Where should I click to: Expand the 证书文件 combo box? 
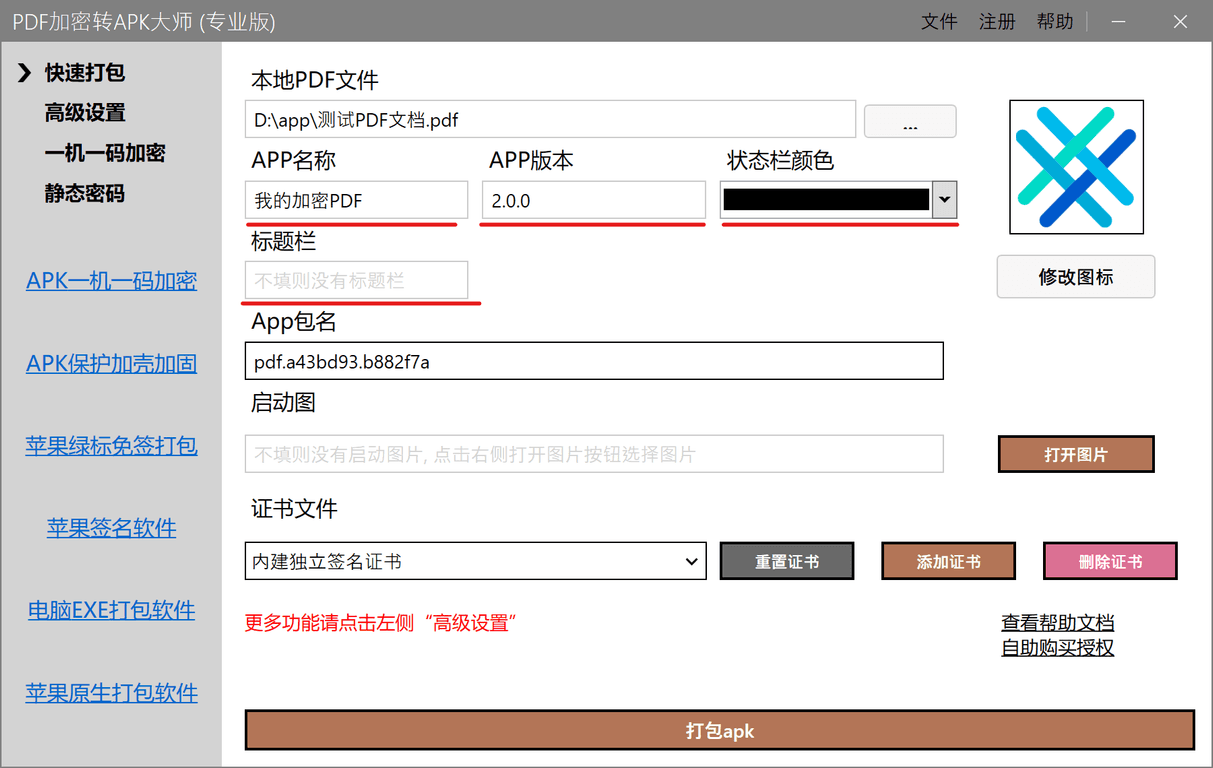pyautogui.click(x=694, y=561)
